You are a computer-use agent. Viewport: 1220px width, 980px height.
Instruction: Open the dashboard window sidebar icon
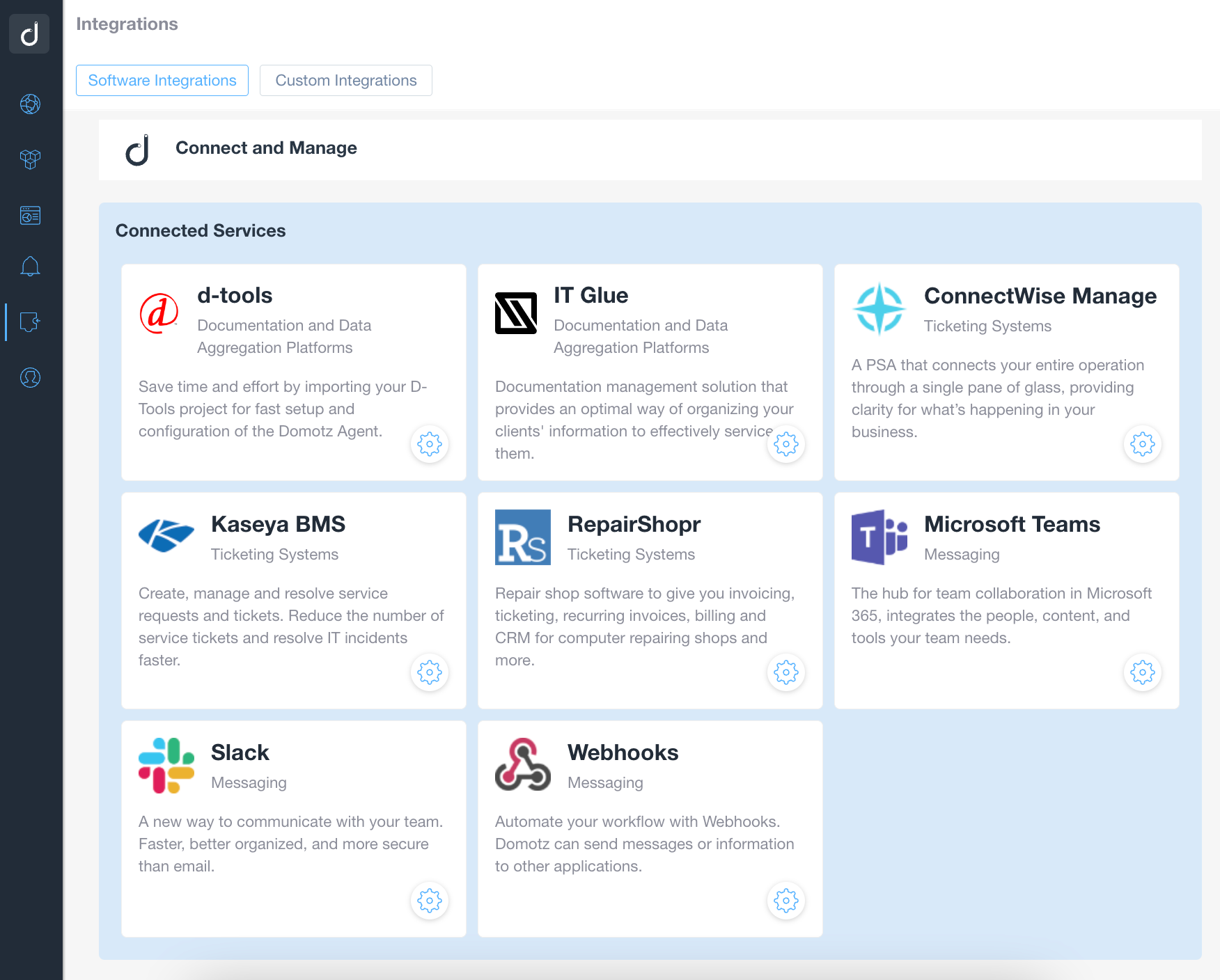coord(30,215)
